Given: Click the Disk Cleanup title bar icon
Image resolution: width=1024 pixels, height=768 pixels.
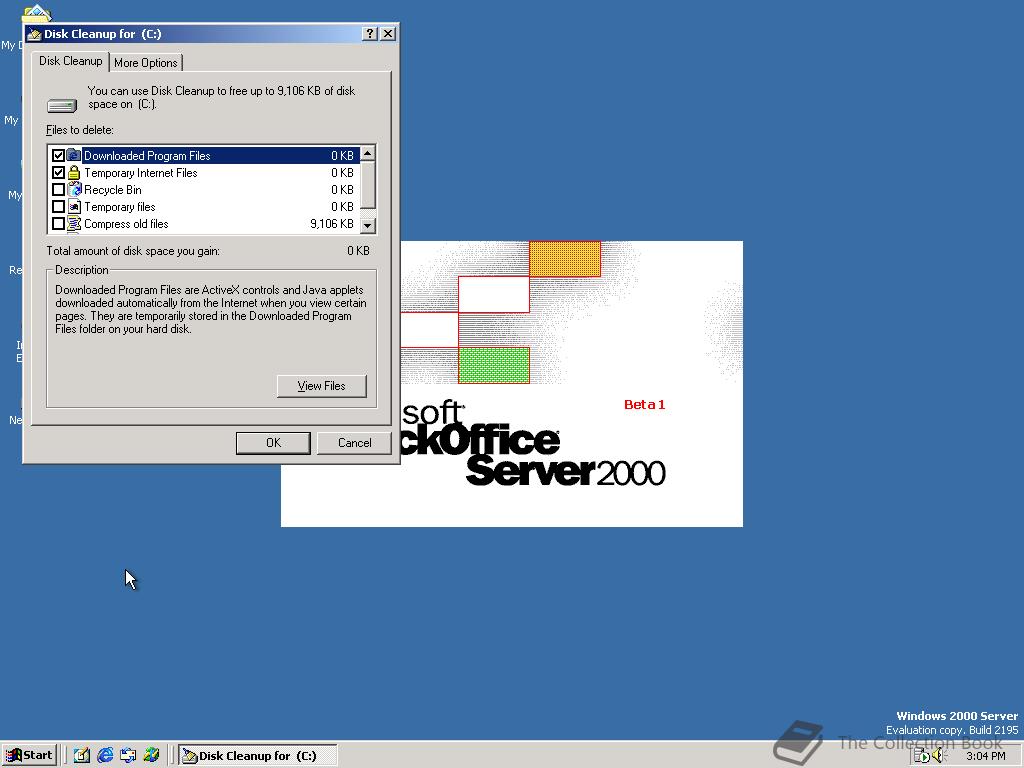Looking at the screenshot, I should 35,34.
